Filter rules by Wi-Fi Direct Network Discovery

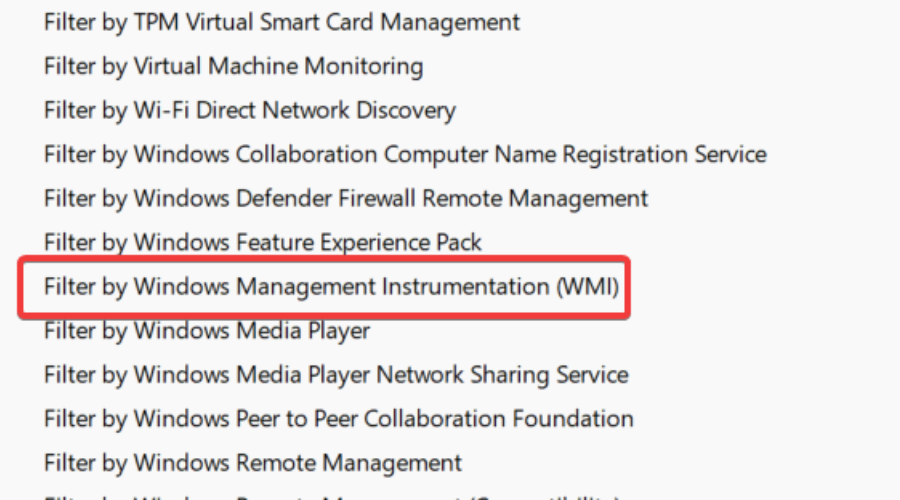point(250,111)
